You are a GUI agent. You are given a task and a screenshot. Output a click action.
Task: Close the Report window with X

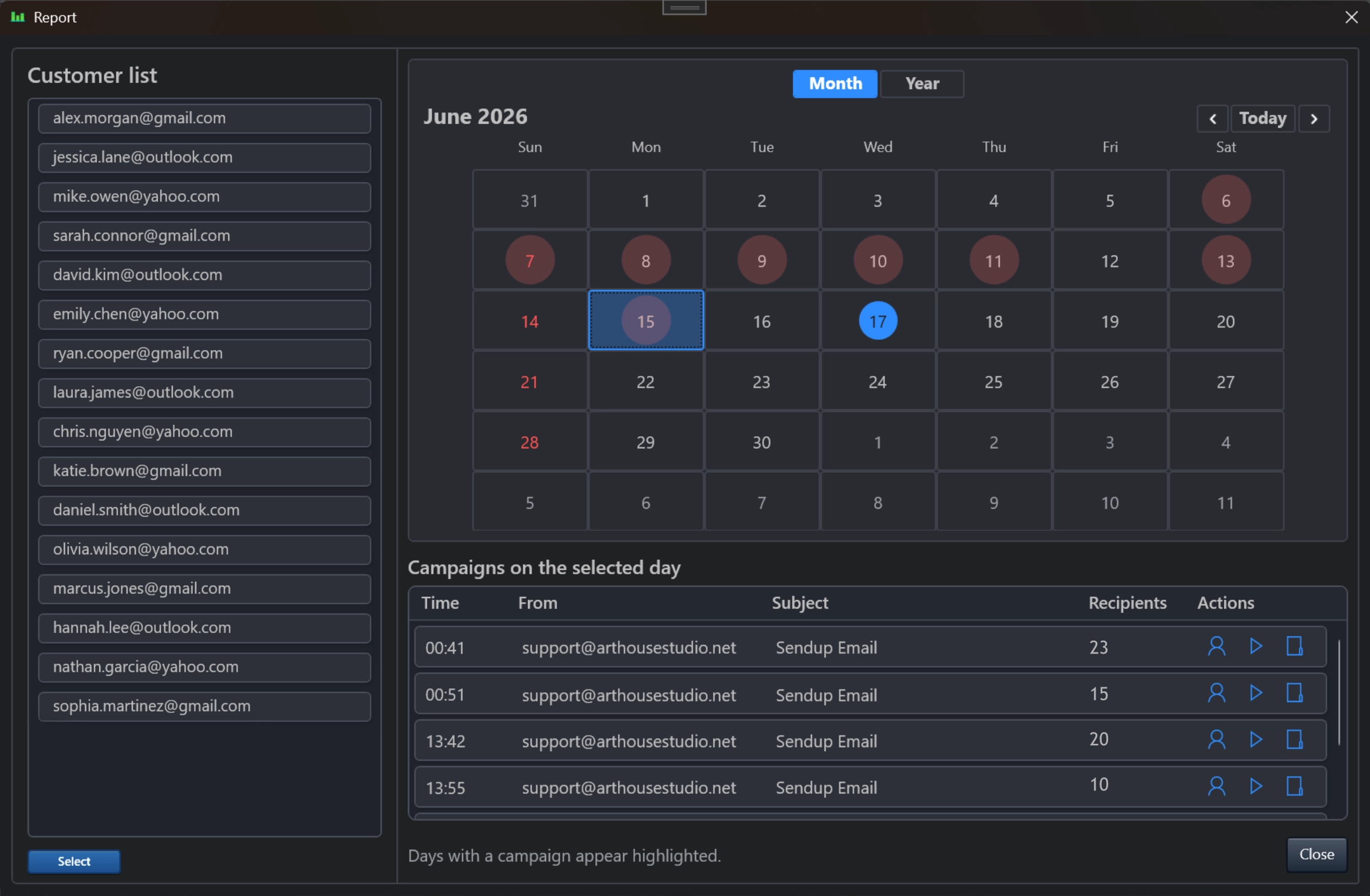[x=1351, y=17]
